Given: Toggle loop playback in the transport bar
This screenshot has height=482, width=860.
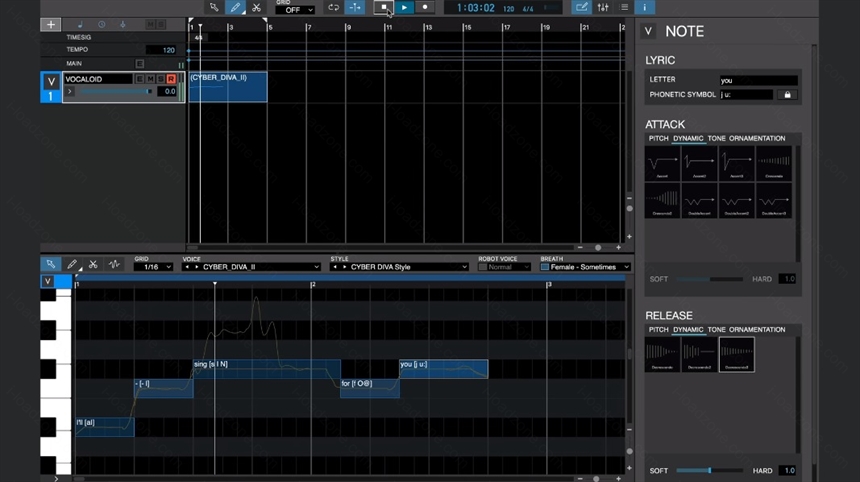Looking at the screenshot, I should tap(333, 7).
